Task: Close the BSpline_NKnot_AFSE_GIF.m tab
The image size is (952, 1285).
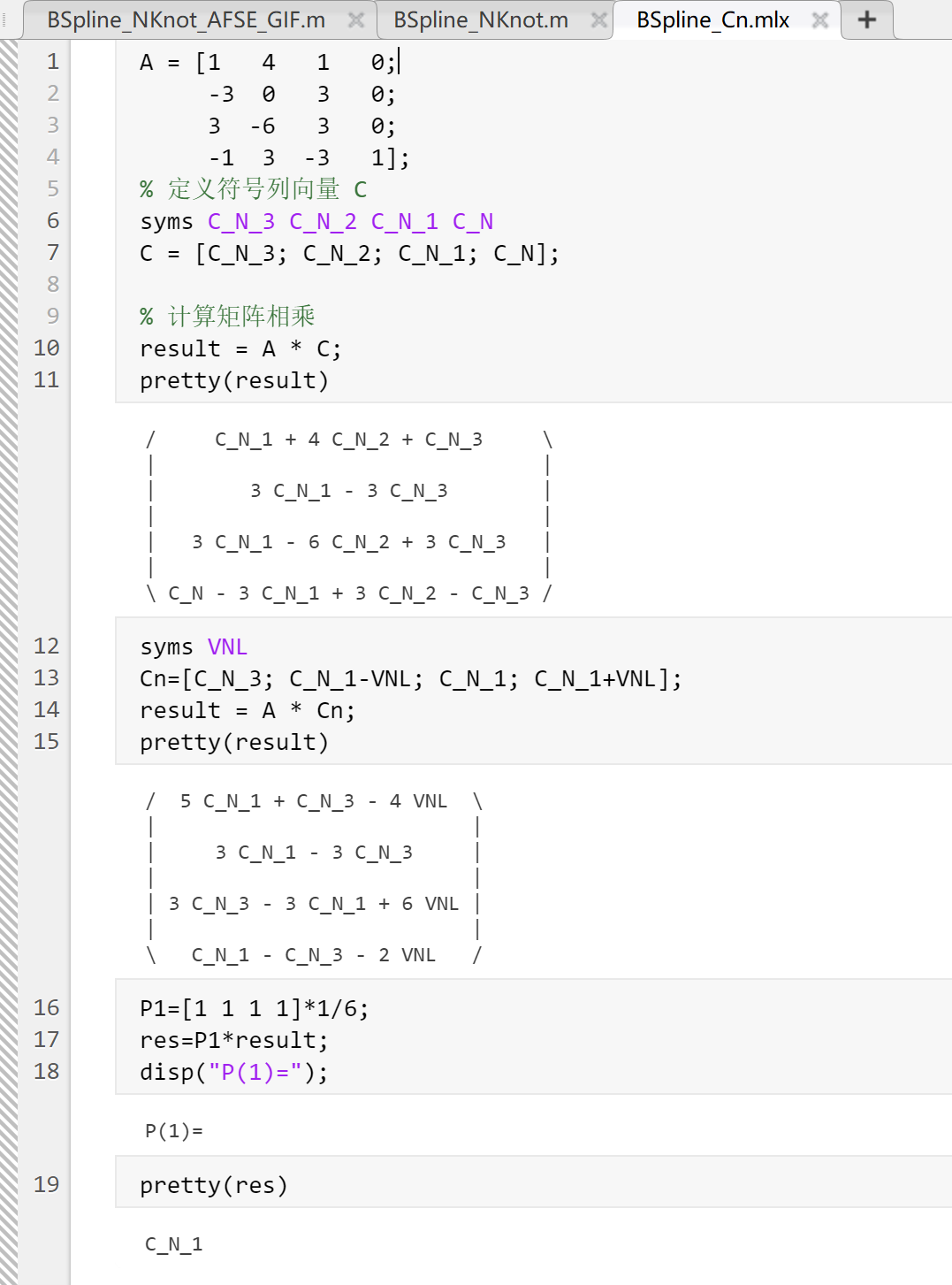Action: 356,19
